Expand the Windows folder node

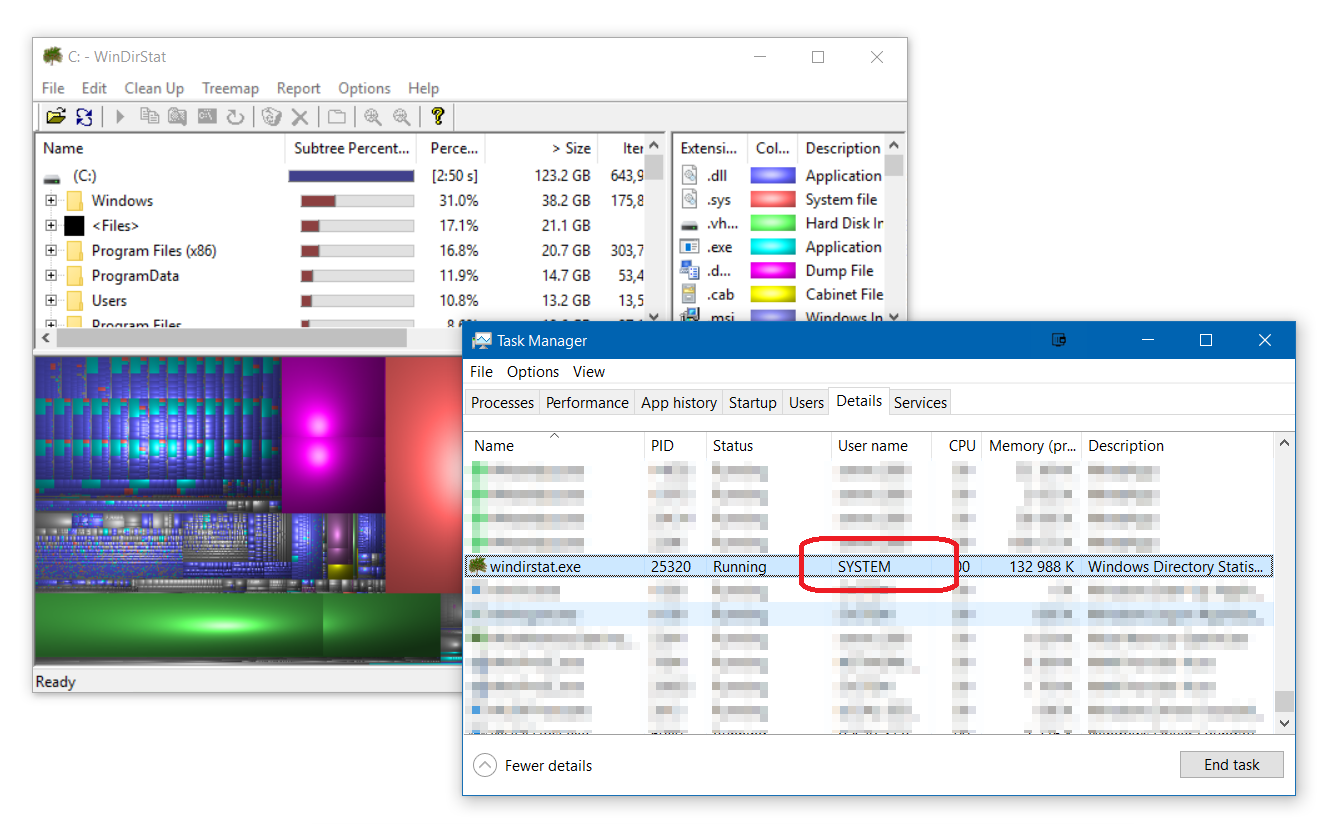tap(50, 201)
